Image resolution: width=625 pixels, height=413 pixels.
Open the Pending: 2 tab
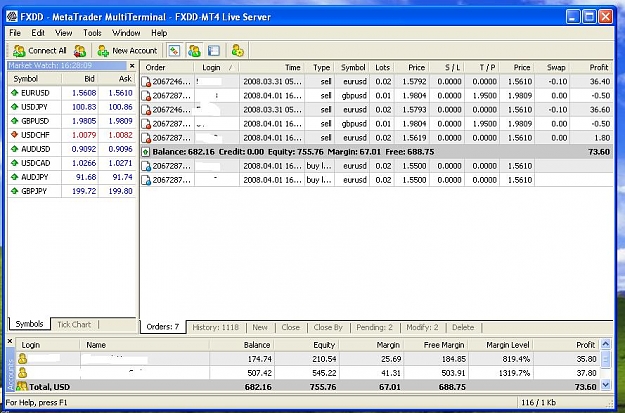pos(375,328)
